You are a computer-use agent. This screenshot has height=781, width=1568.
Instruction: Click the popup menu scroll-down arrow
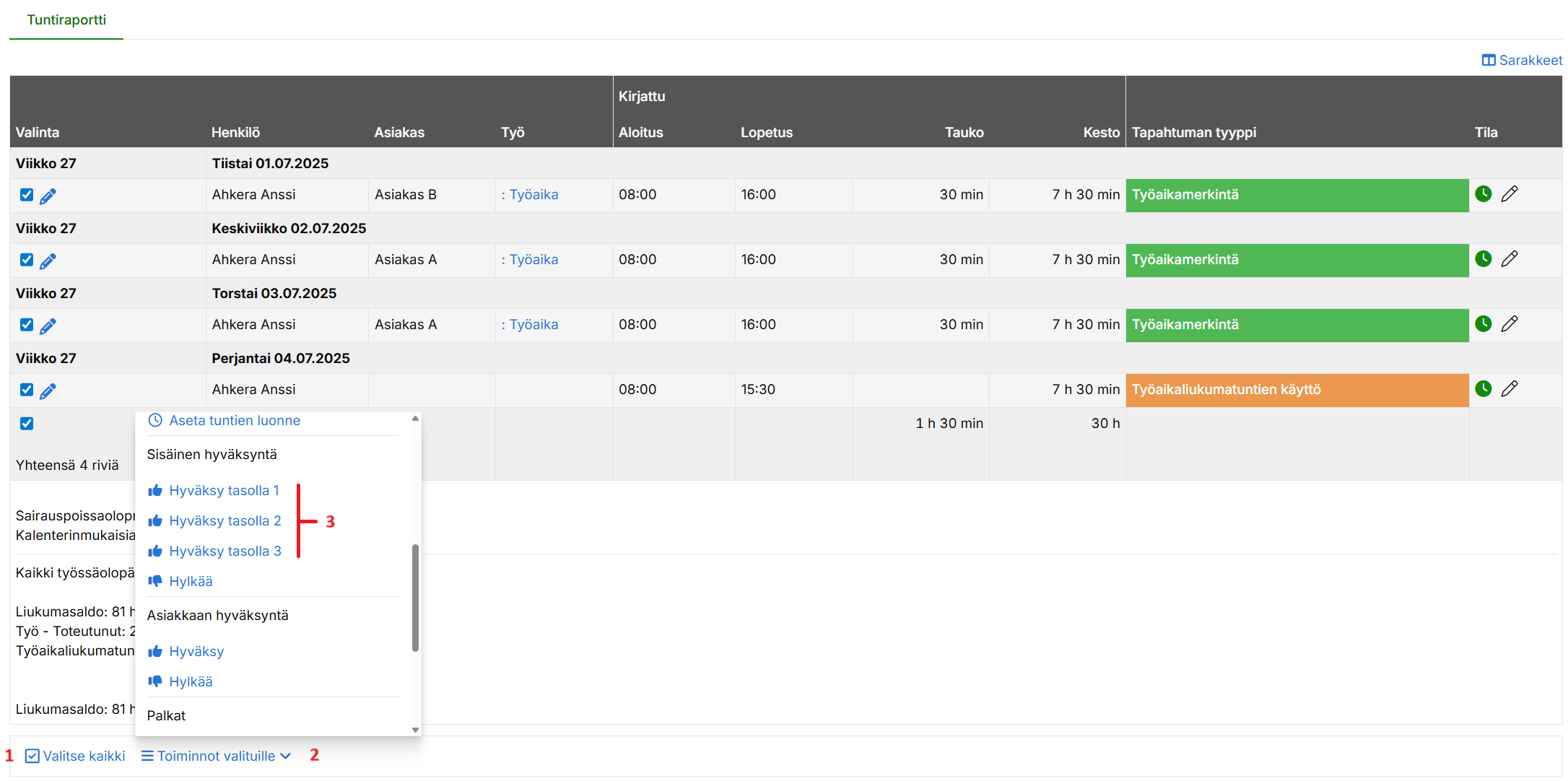pos(415,730)
